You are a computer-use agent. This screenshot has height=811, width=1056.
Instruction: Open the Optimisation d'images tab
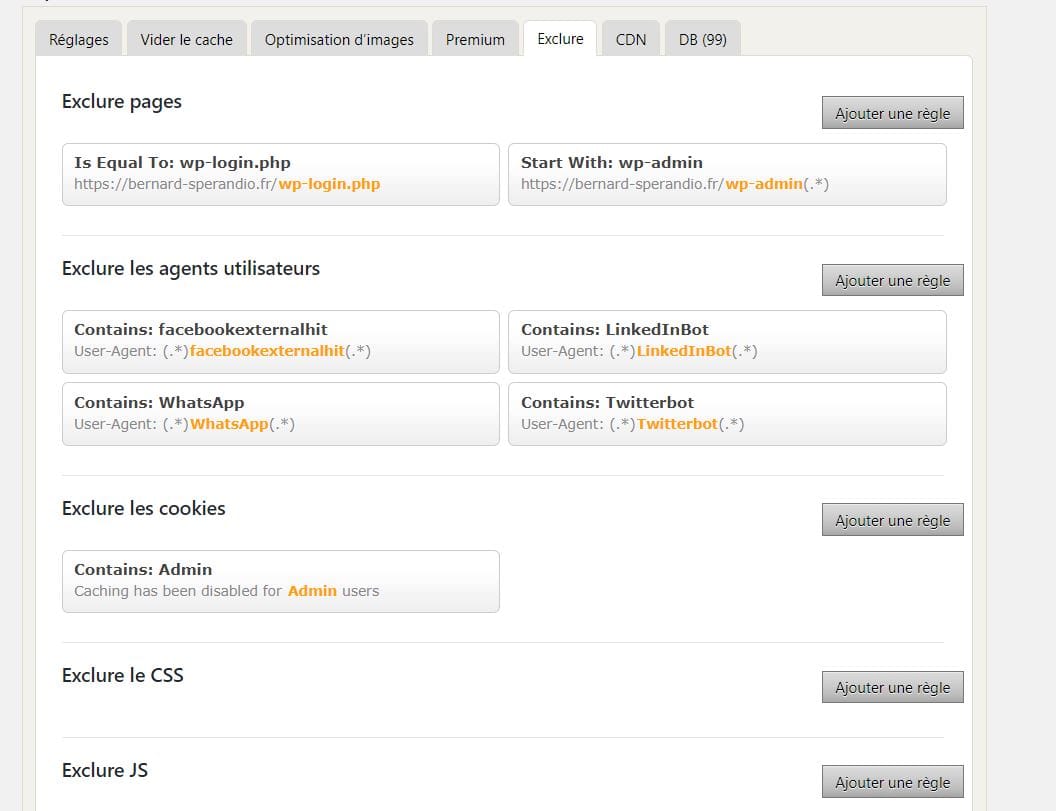click(x=339, y=39)
